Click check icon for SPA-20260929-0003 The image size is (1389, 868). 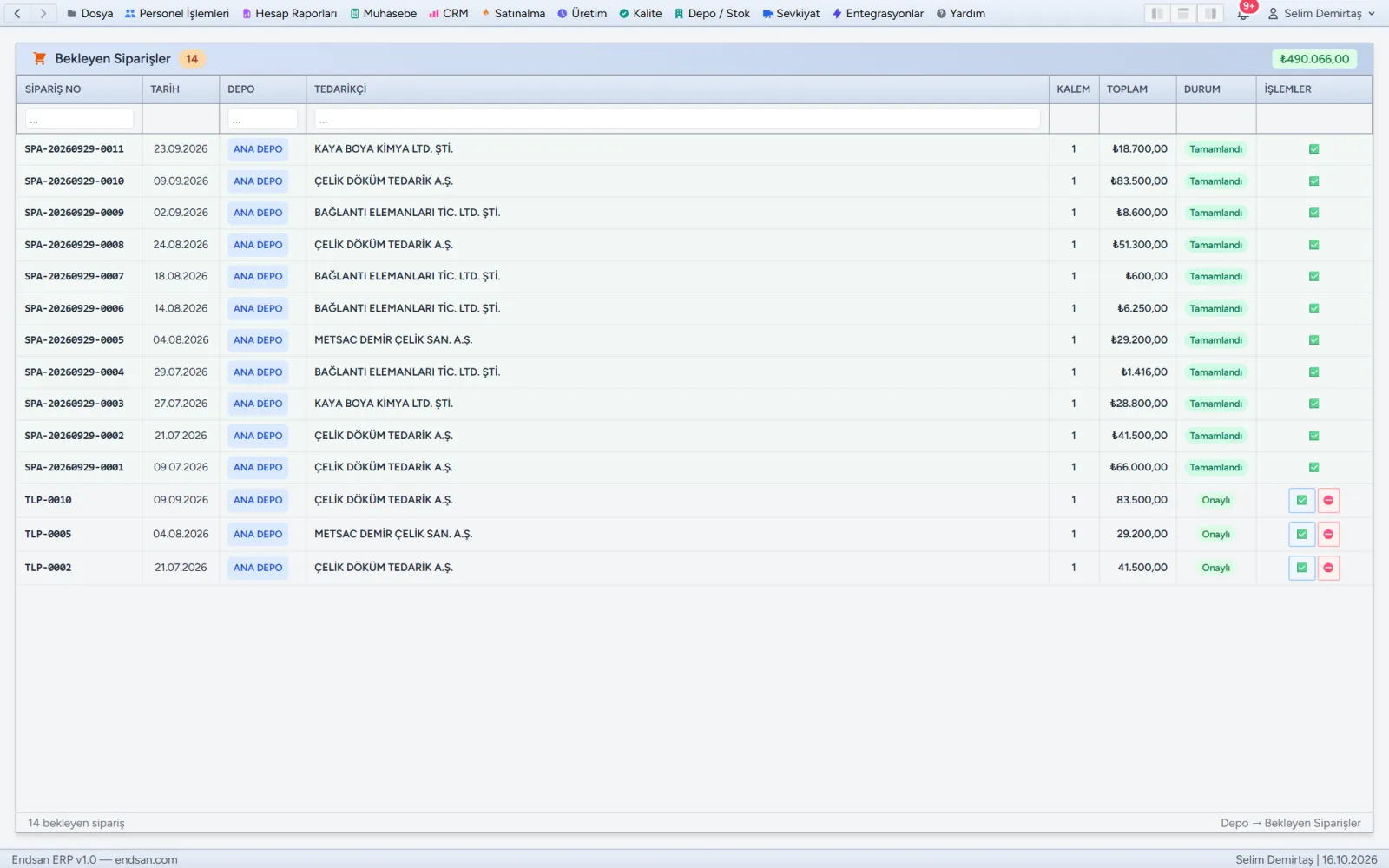click(x=1313, y=404)
